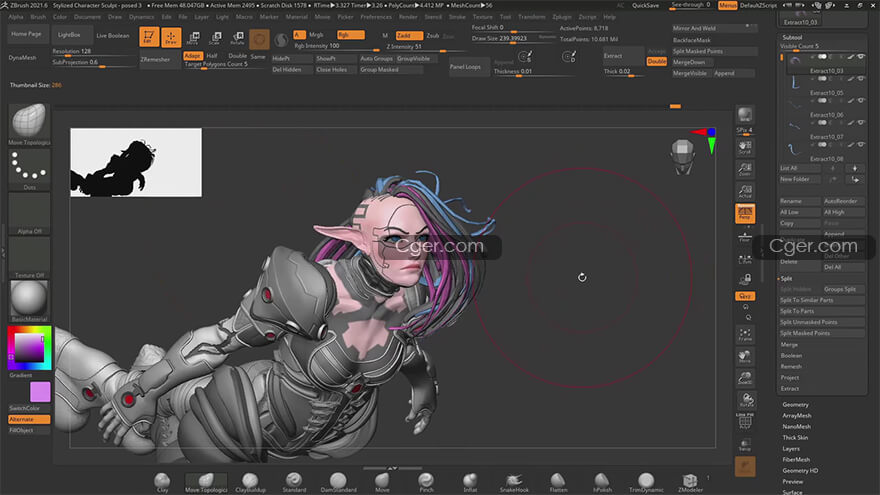
Task: Toggle the Rgb channel button
Action: 351,35
